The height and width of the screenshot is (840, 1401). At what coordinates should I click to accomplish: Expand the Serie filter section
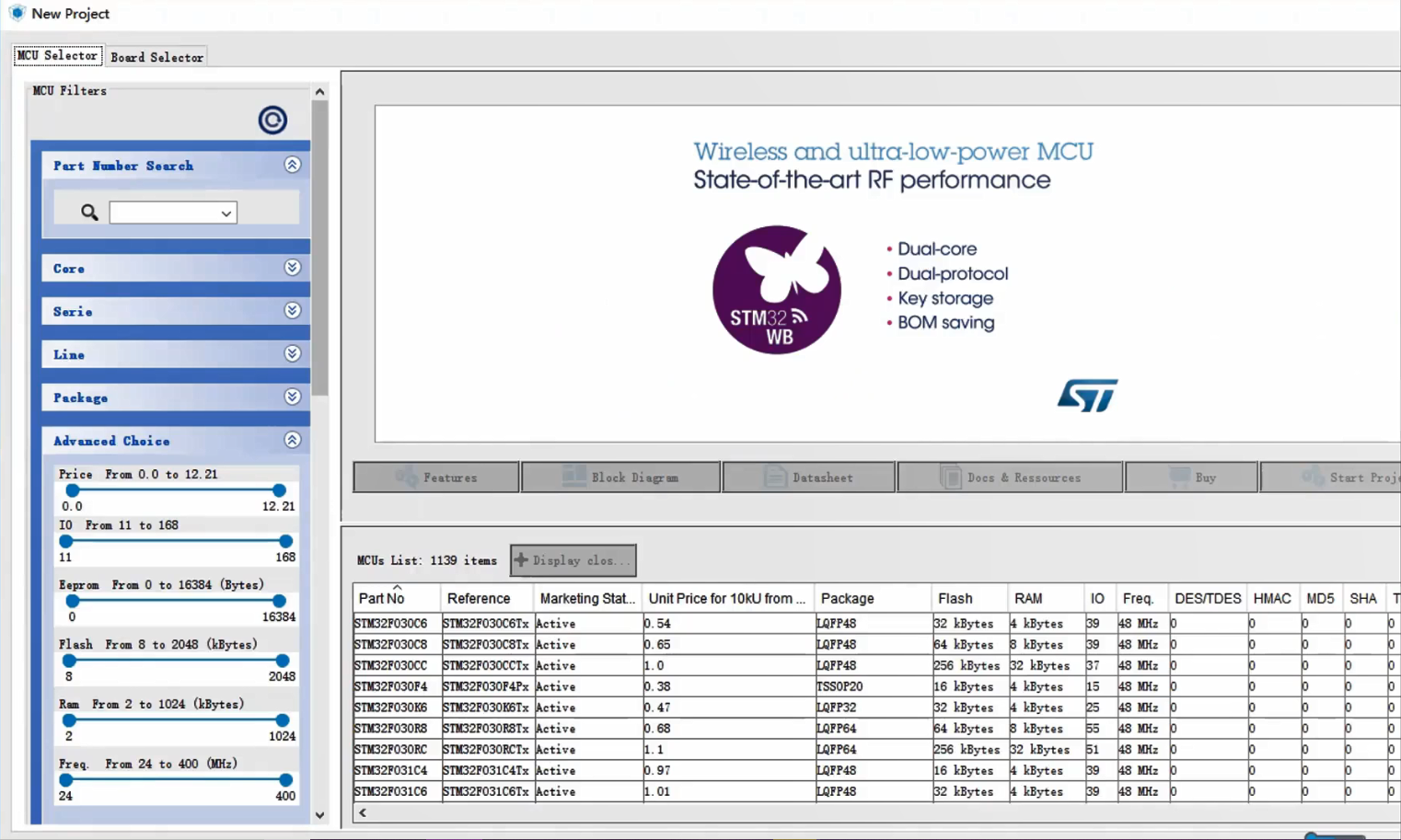(292, 311)
